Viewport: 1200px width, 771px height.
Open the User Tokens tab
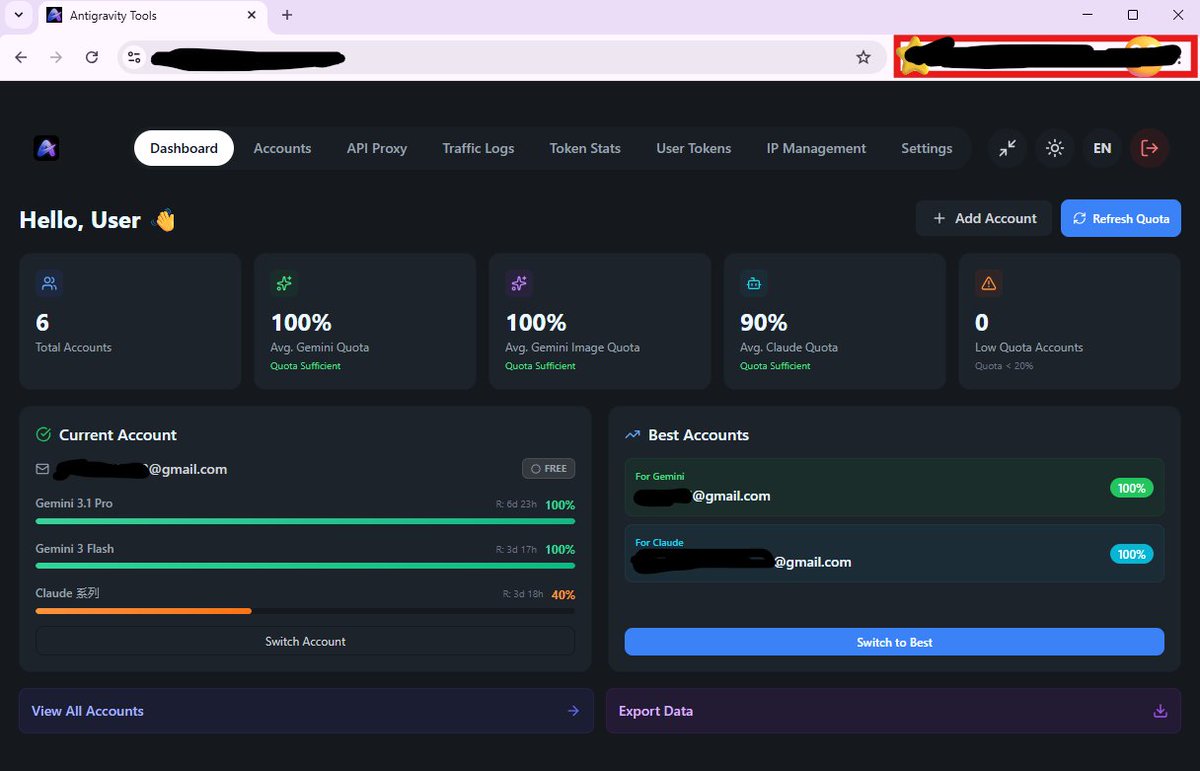pos(694,148)
